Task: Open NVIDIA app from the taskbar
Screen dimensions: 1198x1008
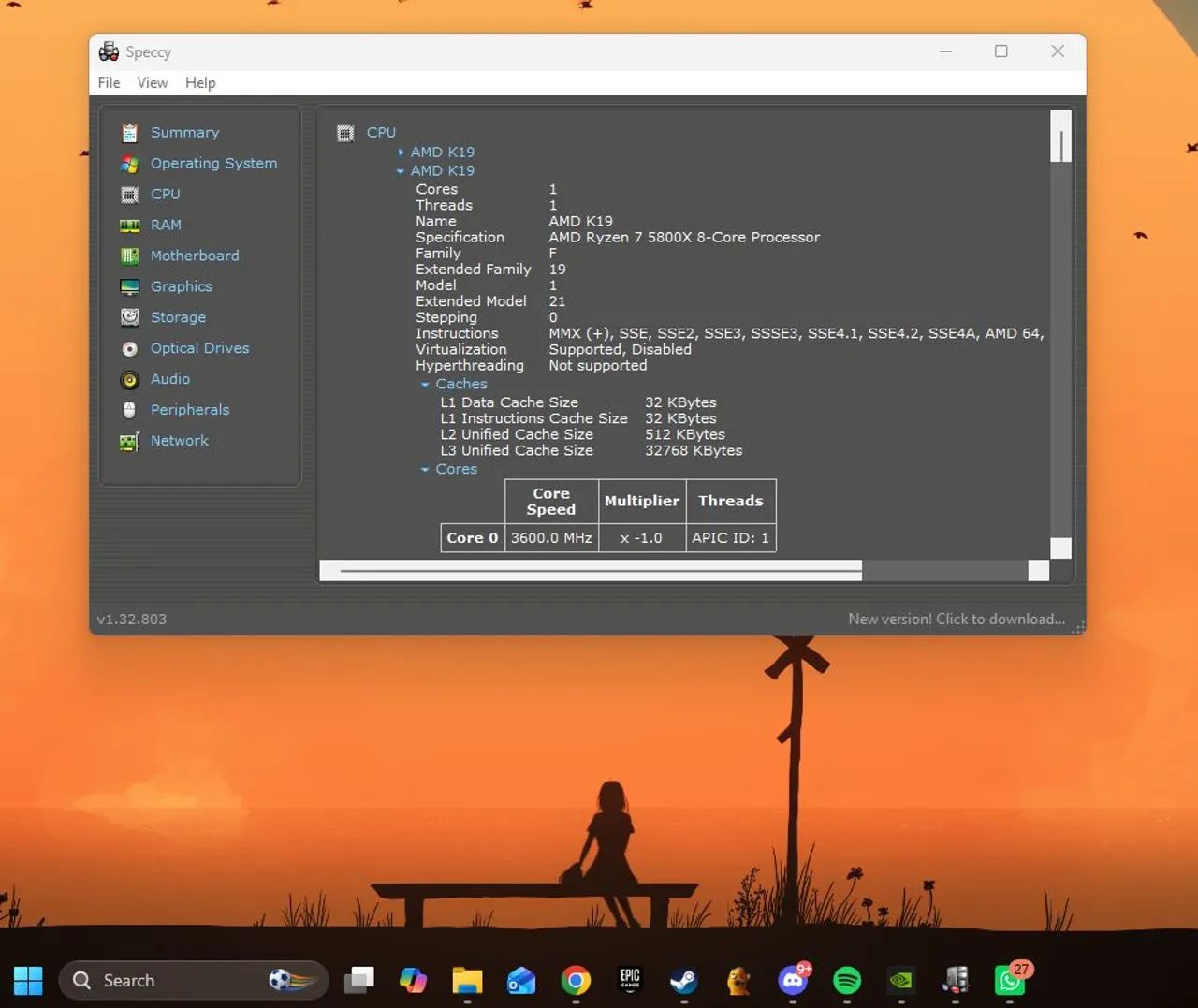Action: pos(901,980)
